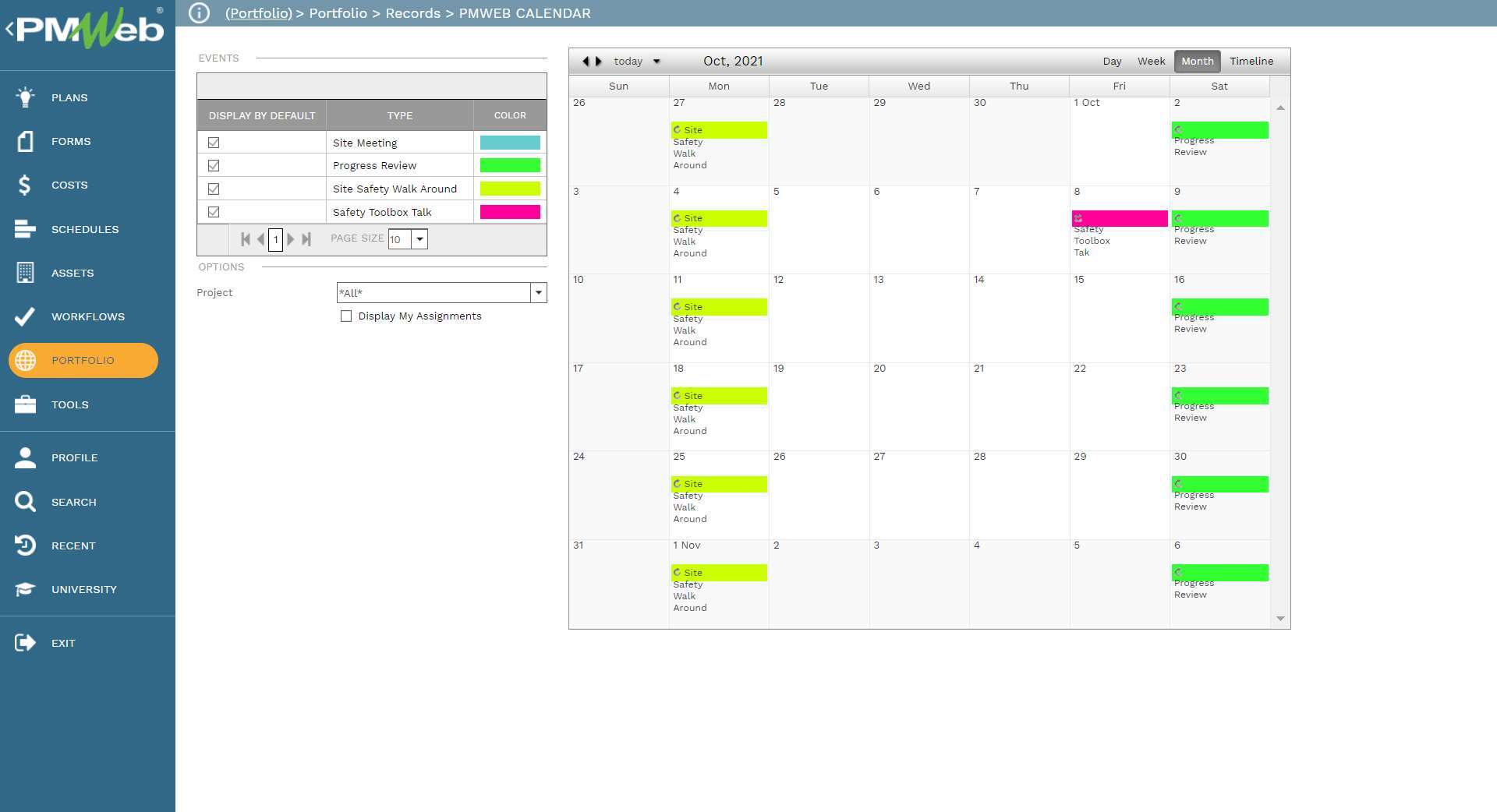Click the Site Safety Walk Around yellow swatch
Viewport: 1497px width, 812px height.
510,189
